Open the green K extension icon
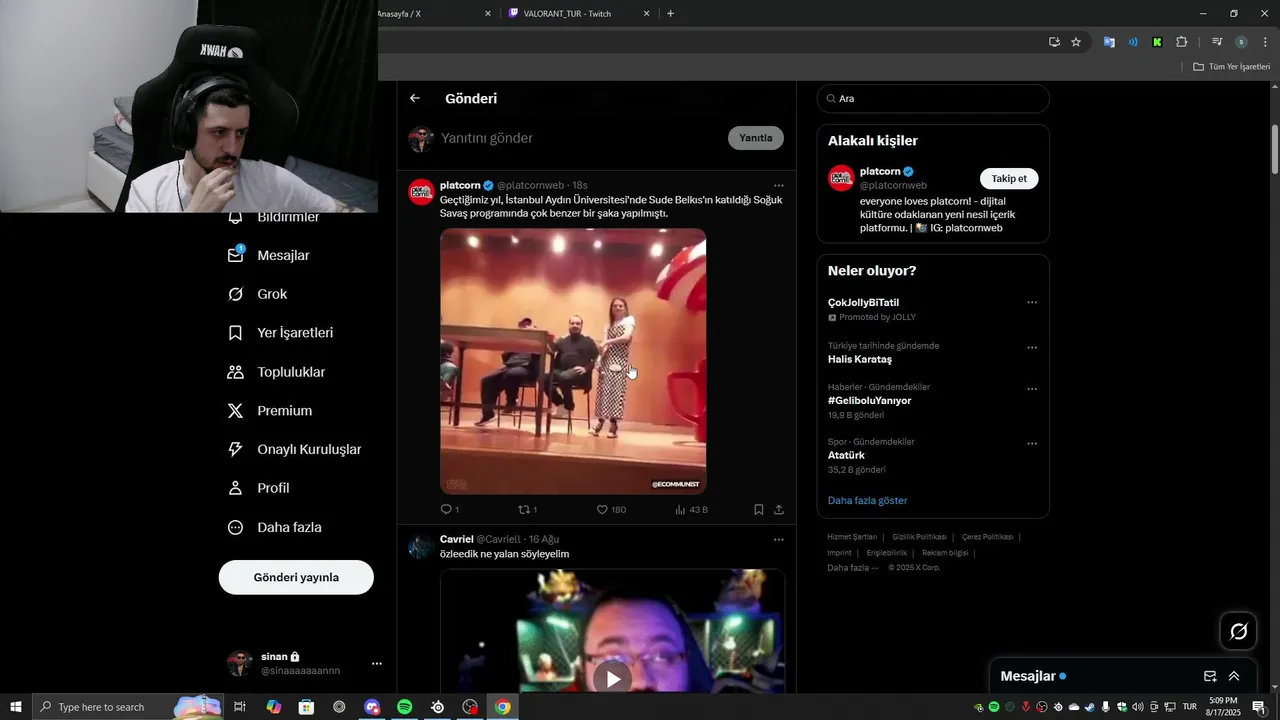Image resolution: width=1280 pixels, height=720 pixels. click(x=1157, y=42)
